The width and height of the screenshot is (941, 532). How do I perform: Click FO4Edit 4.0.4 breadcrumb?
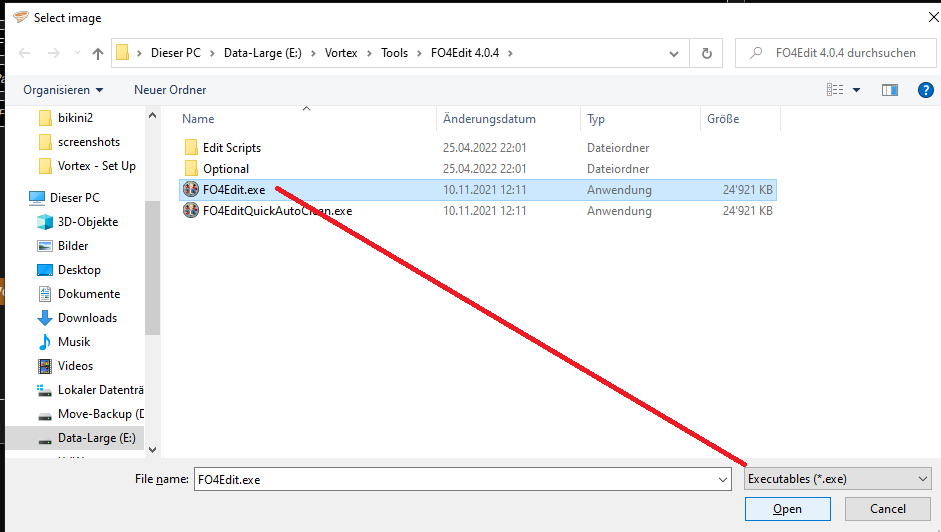tap(465, 53)
